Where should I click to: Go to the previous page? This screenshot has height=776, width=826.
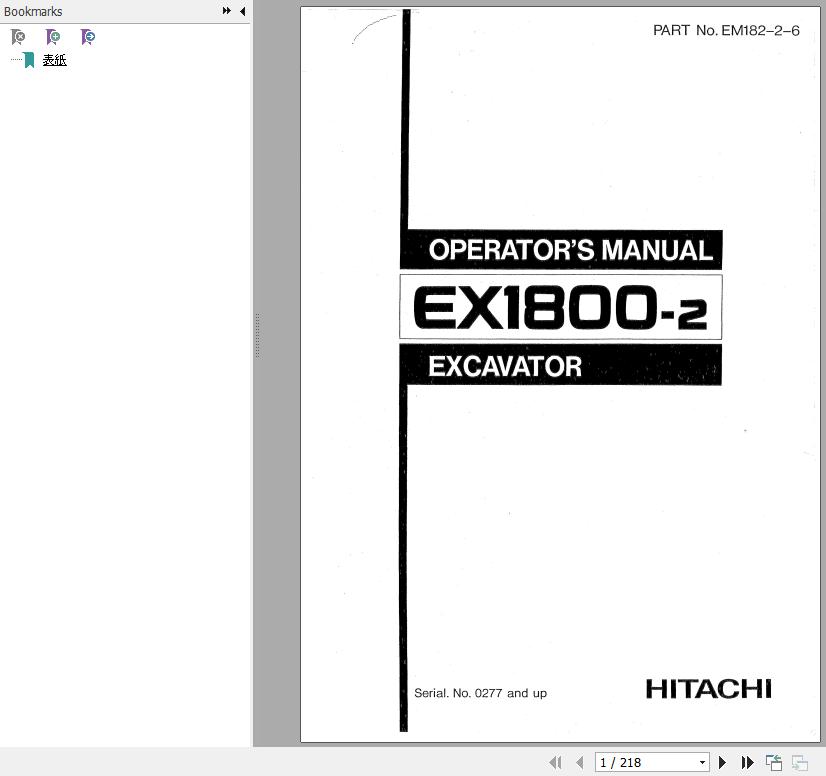tap(579, 763)
